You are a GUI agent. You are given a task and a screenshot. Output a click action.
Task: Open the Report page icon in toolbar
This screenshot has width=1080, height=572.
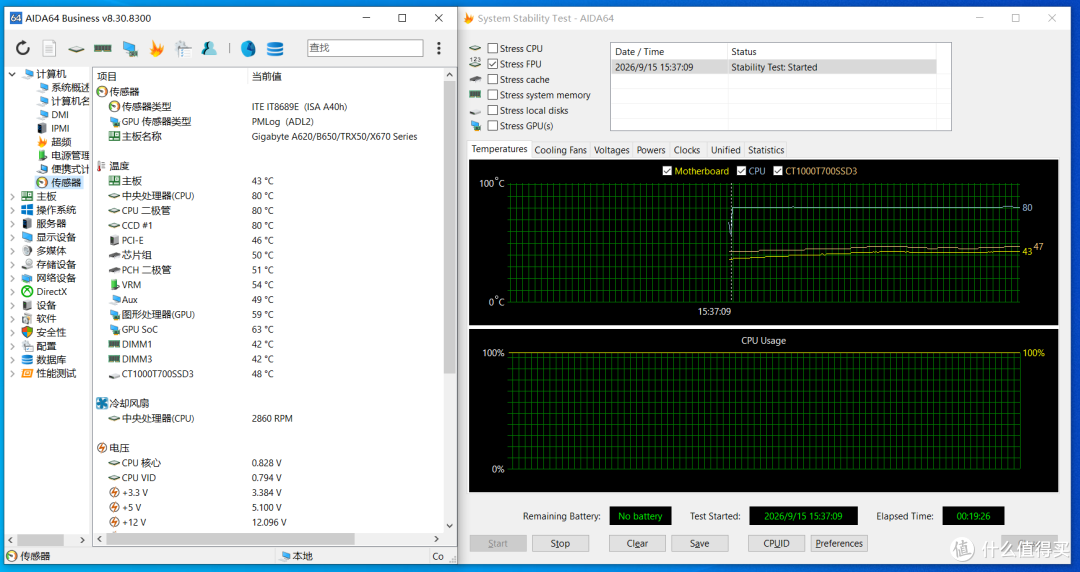click(49, 48)
